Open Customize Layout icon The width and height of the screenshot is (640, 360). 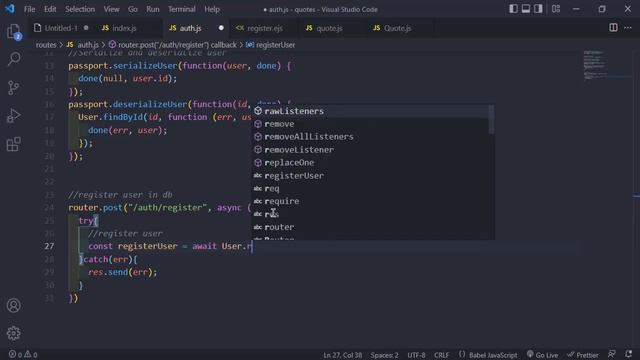pos(556,9)
